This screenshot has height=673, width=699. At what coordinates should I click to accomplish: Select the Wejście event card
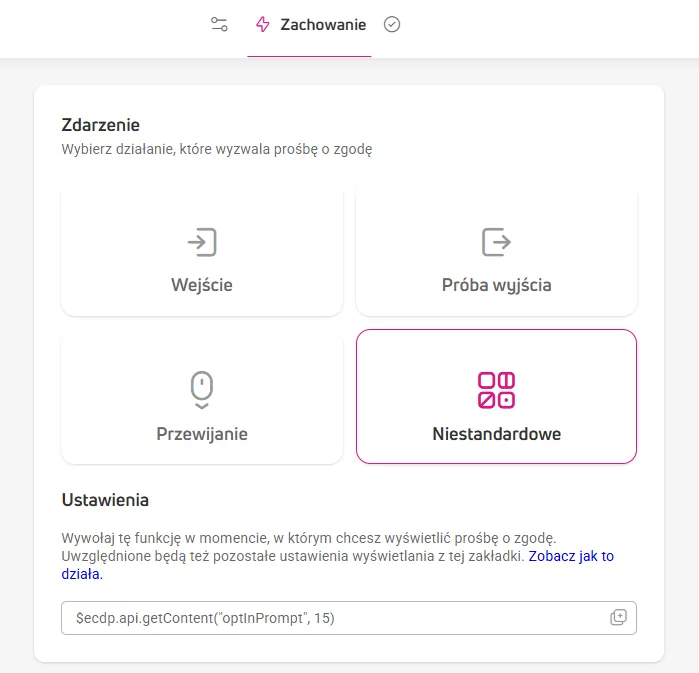click(x=202, y=250)
